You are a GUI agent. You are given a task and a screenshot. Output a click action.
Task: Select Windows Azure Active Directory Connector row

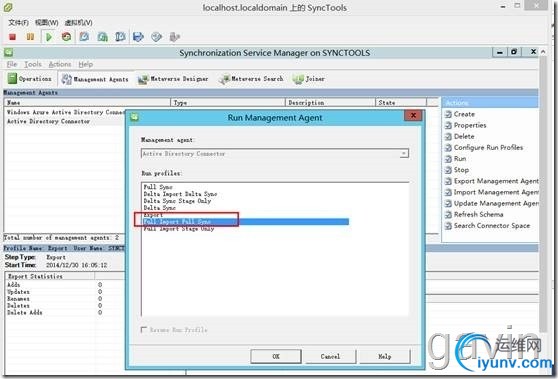(66, 112)
